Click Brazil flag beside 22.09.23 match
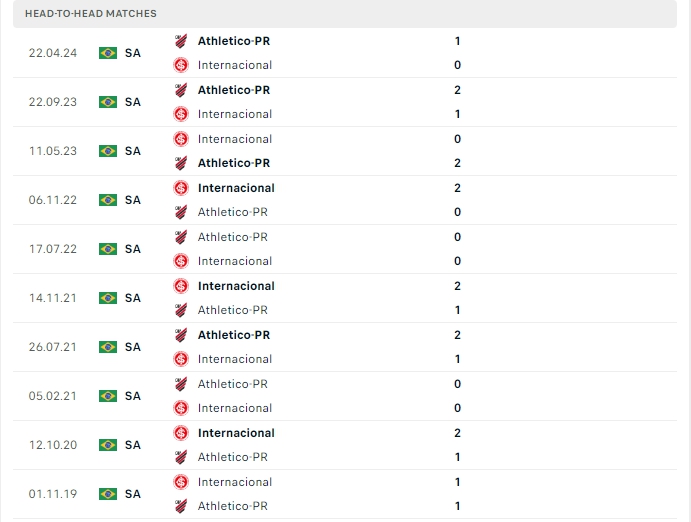This screenshot has height=522, width=691. (x=108, y=102)
